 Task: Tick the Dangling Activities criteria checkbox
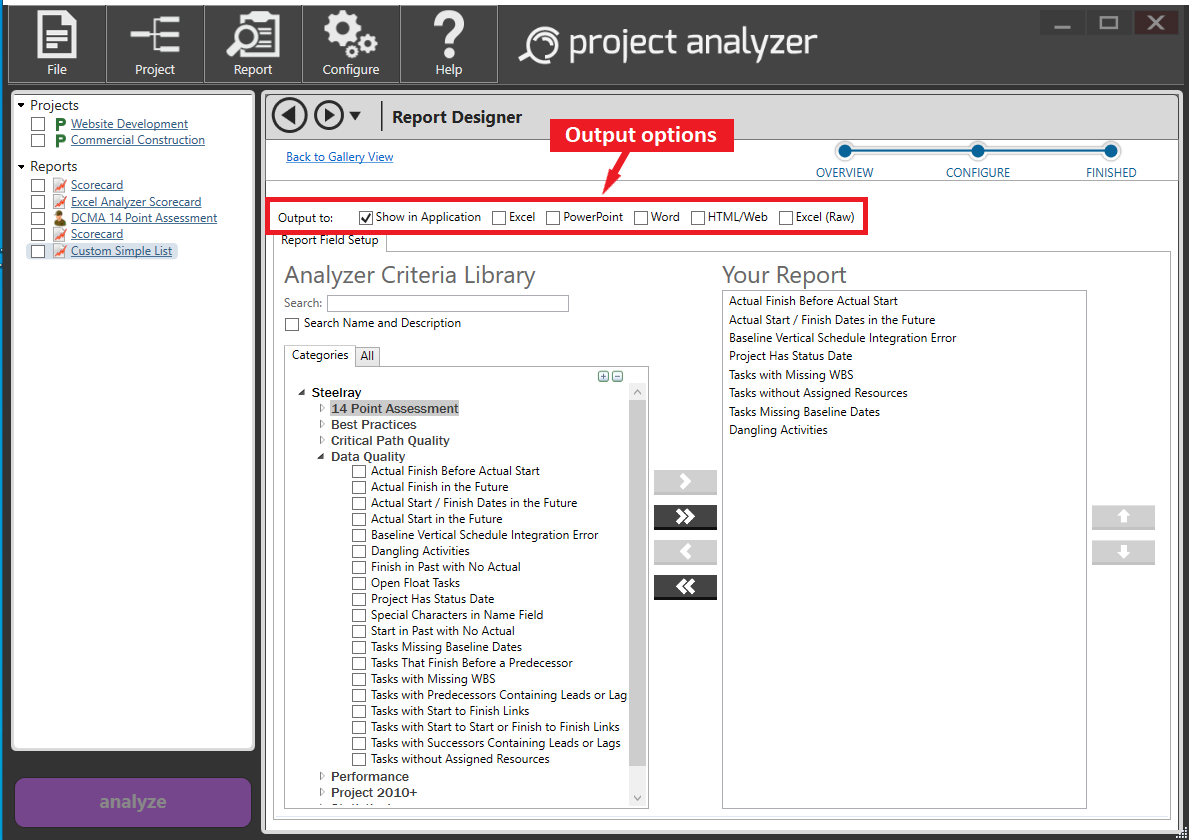pyautogui.click(x=359, y=551)
